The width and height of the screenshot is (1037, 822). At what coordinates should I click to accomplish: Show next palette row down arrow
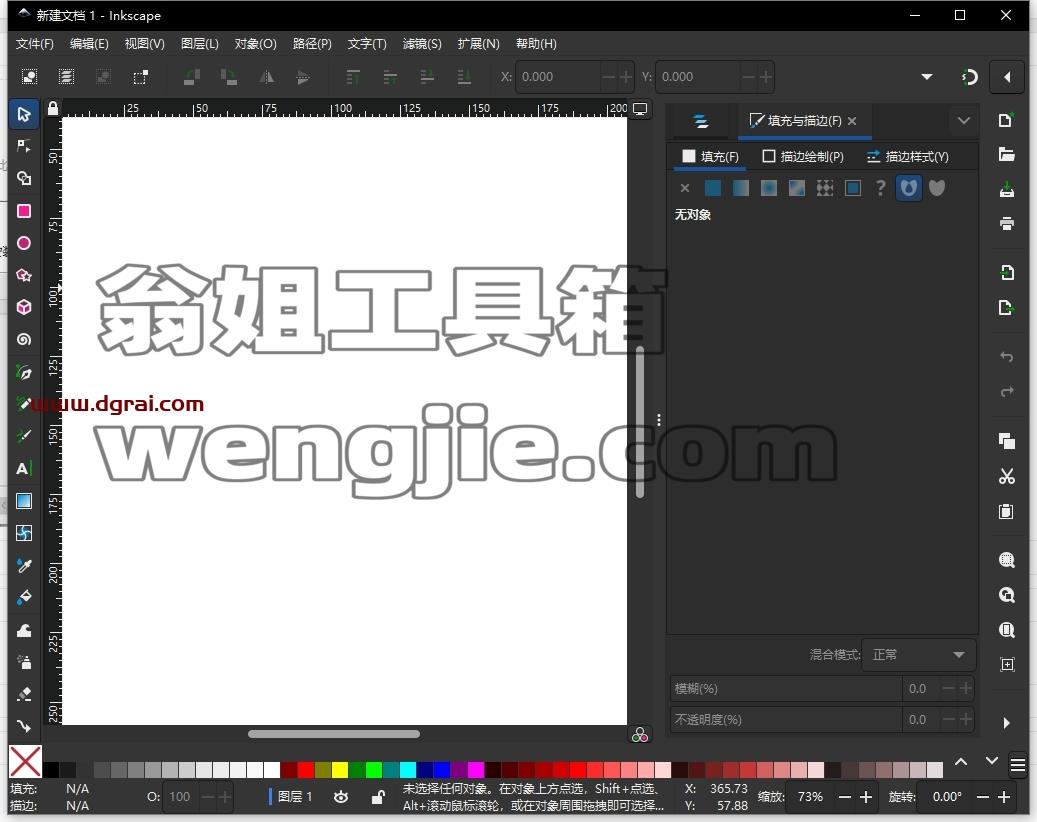coord(991,762)
